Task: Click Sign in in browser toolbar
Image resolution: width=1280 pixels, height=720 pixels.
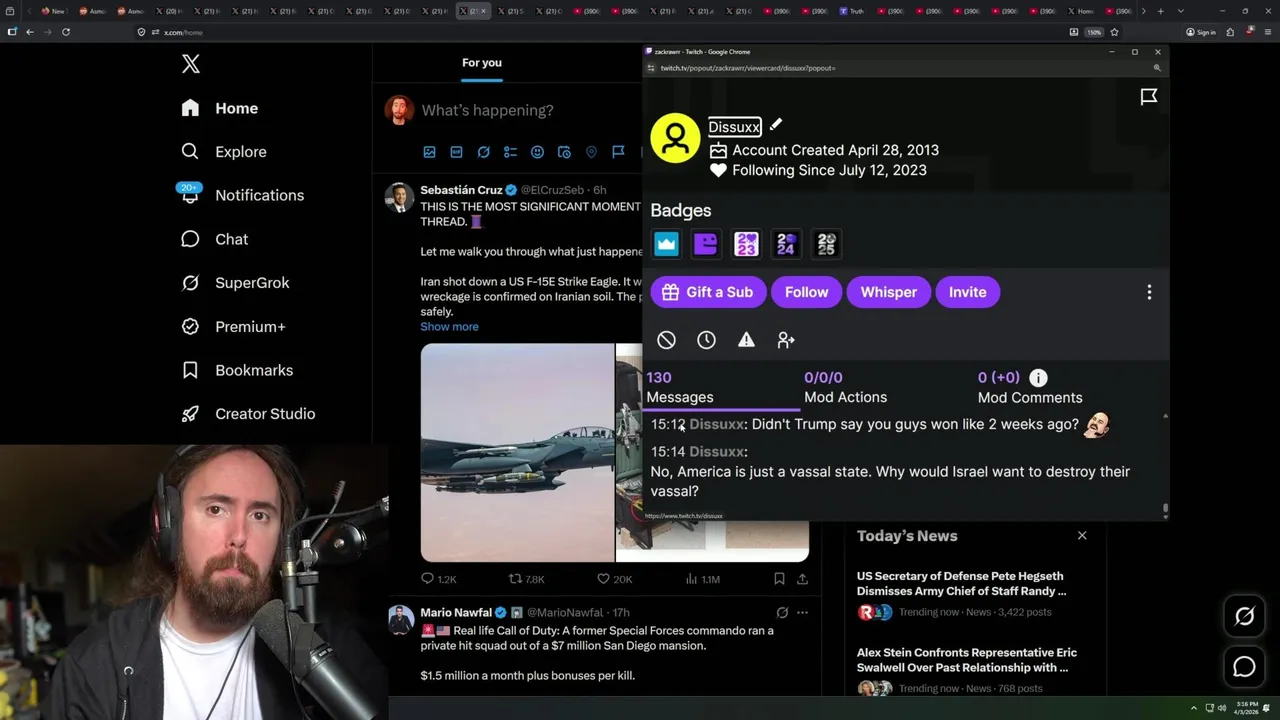Action: tap(1201, 32)
